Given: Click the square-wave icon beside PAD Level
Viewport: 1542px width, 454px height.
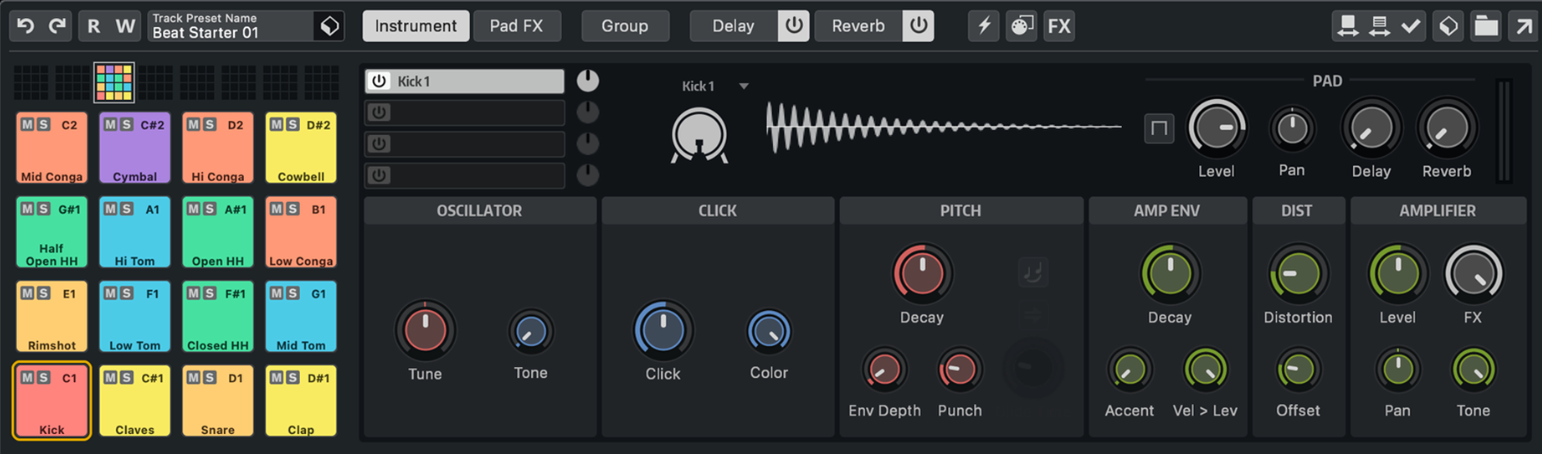Looking at the screenshot, I should point(1159,128).
